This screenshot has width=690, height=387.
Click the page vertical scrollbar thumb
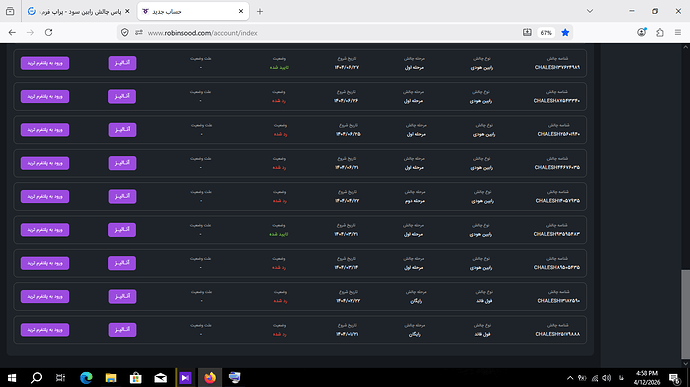685,314
